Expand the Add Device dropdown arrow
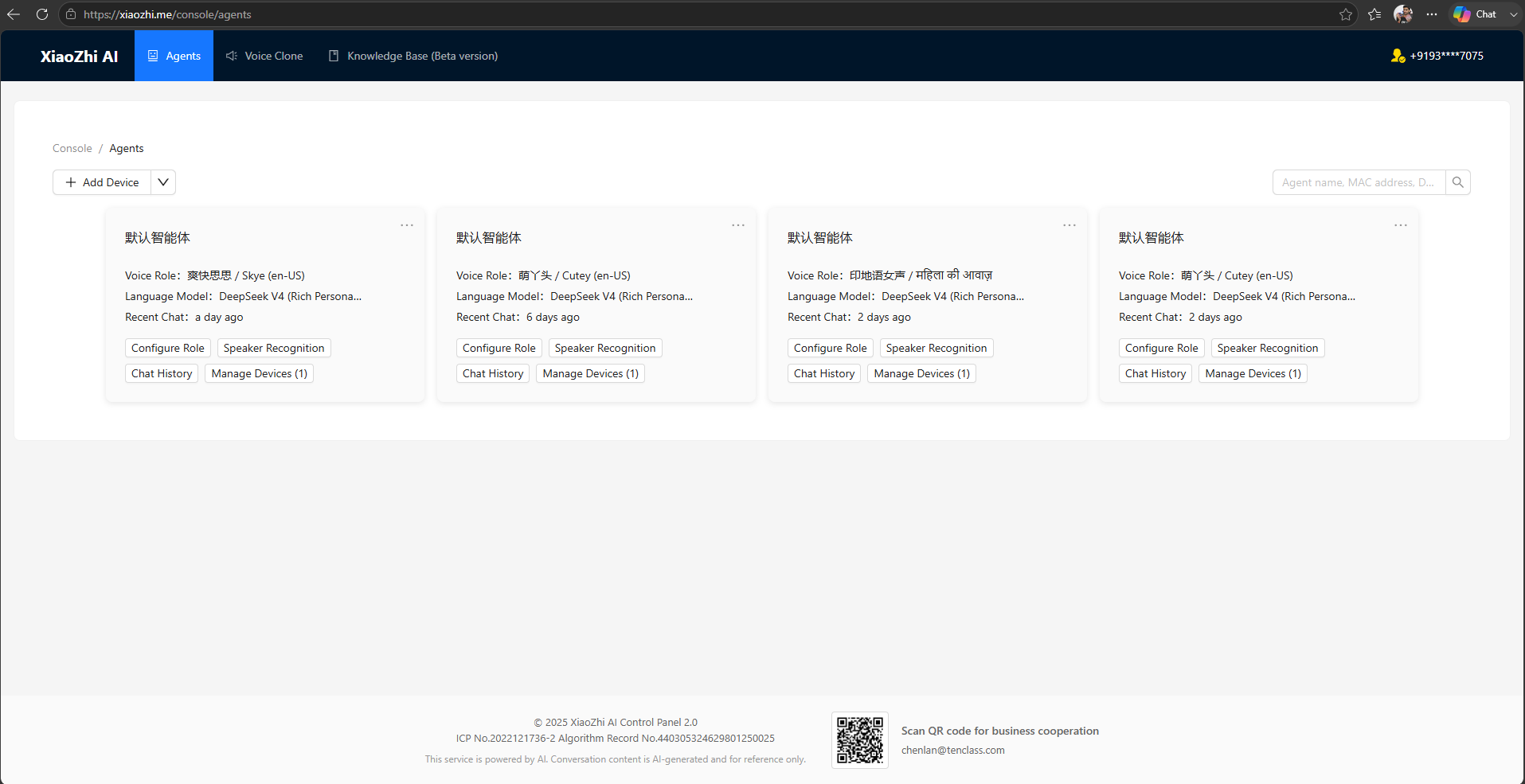 tap(163, 182)
